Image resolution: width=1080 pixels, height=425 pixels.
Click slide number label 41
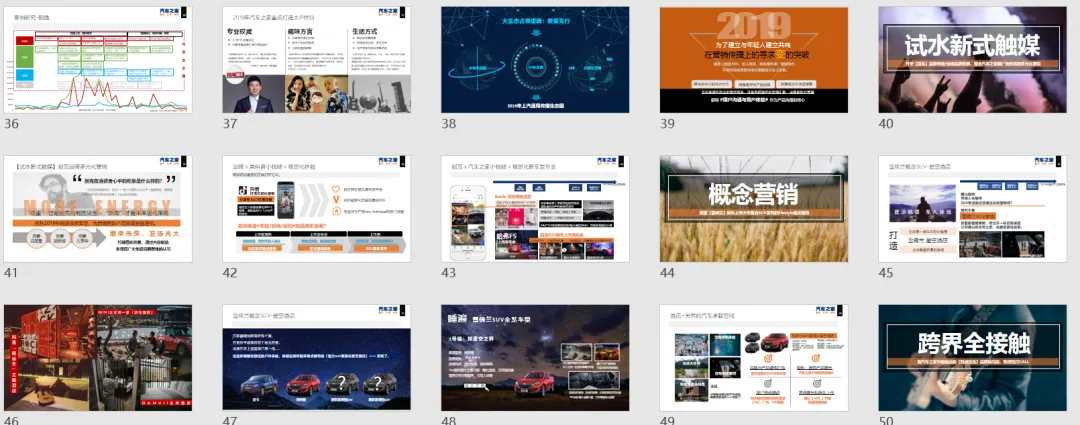pos(10,273)
